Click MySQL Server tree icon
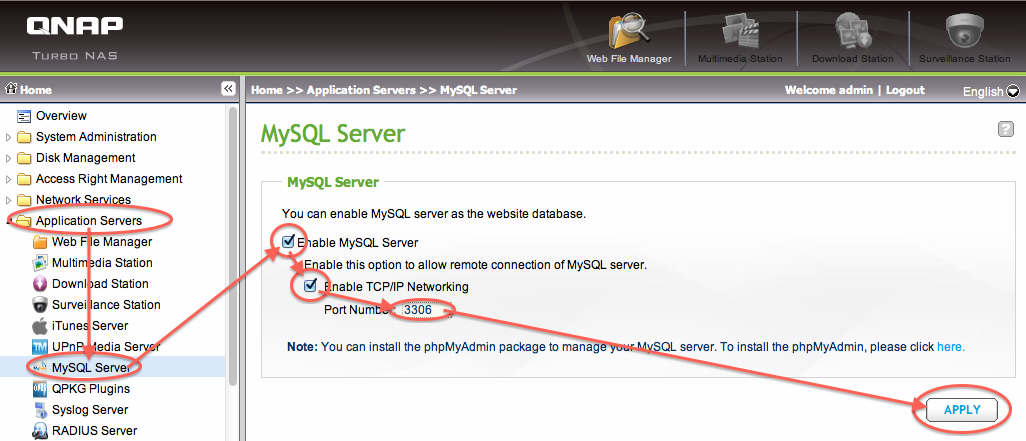 click(x=40, y=368)
